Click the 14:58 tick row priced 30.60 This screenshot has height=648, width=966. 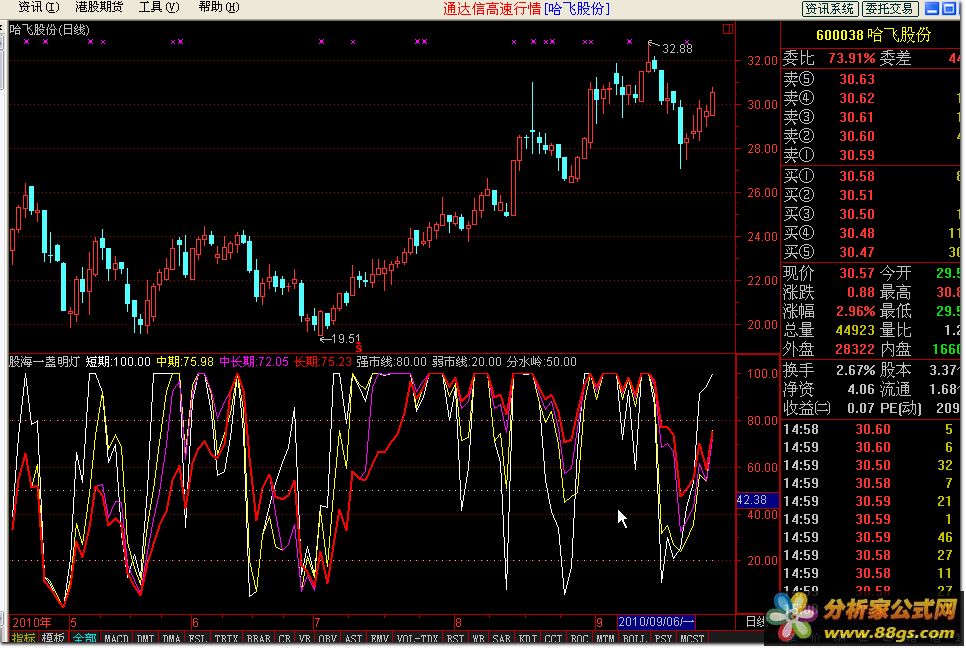872,429
